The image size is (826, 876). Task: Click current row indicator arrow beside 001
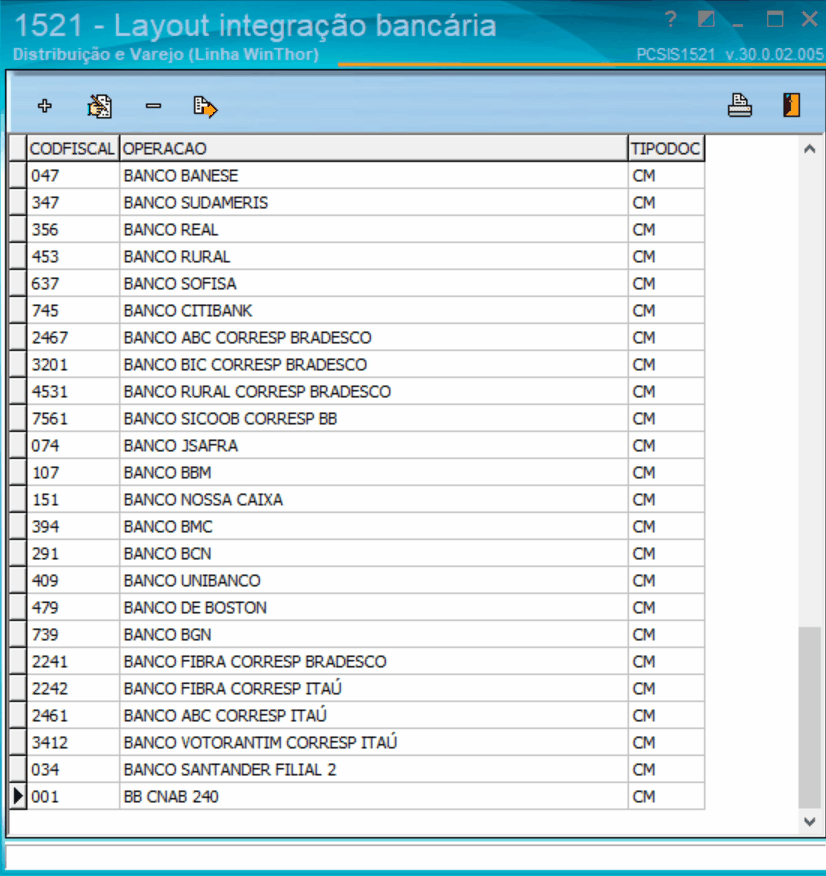click(x=18, y=797)
